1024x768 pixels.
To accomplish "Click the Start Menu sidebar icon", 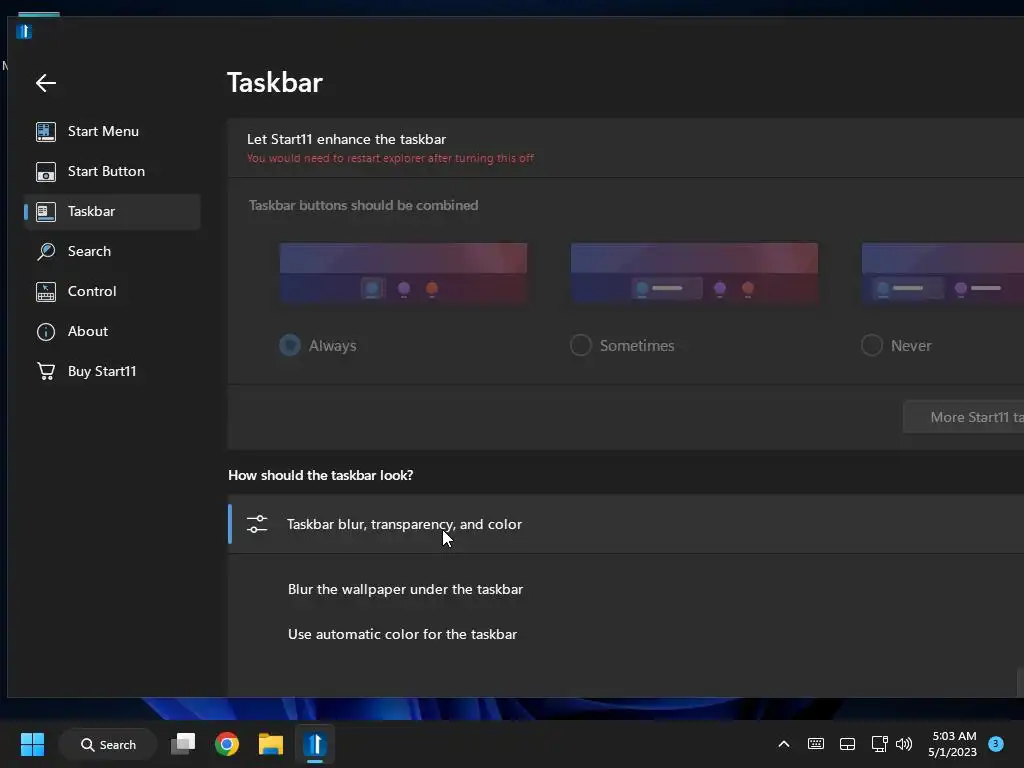I will 46,131.
